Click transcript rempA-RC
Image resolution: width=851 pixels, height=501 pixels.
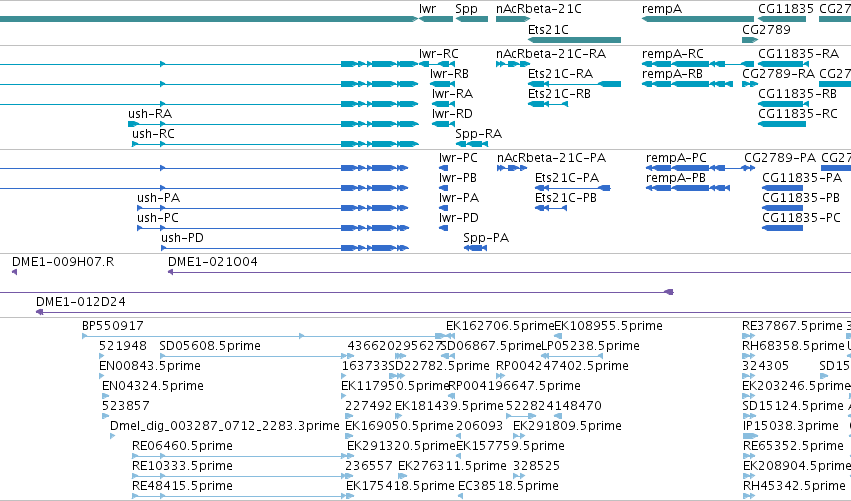672,54
